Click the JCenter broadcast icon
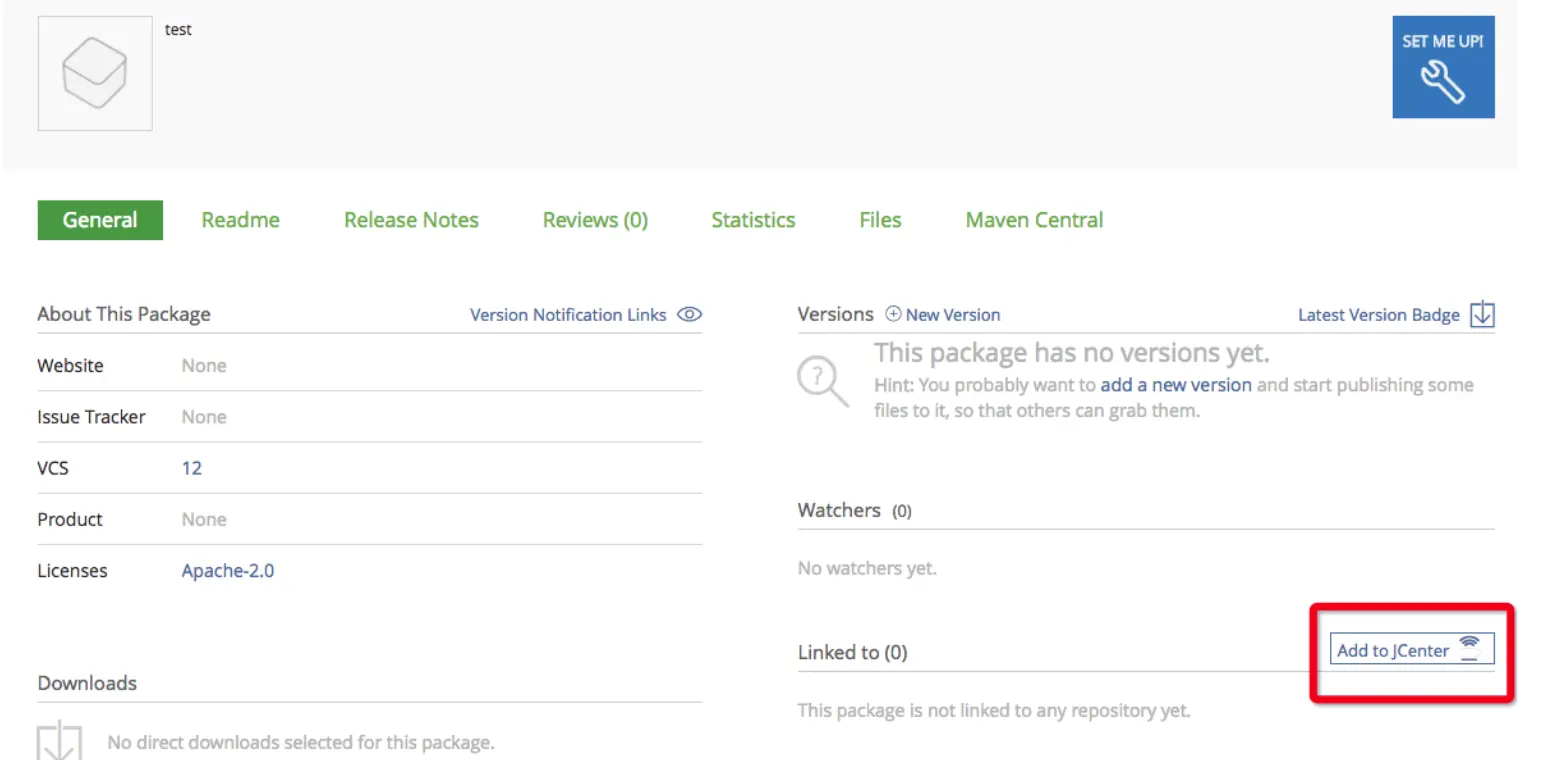The height and width of the screenshot is (760, 1555). (1468, 648)
